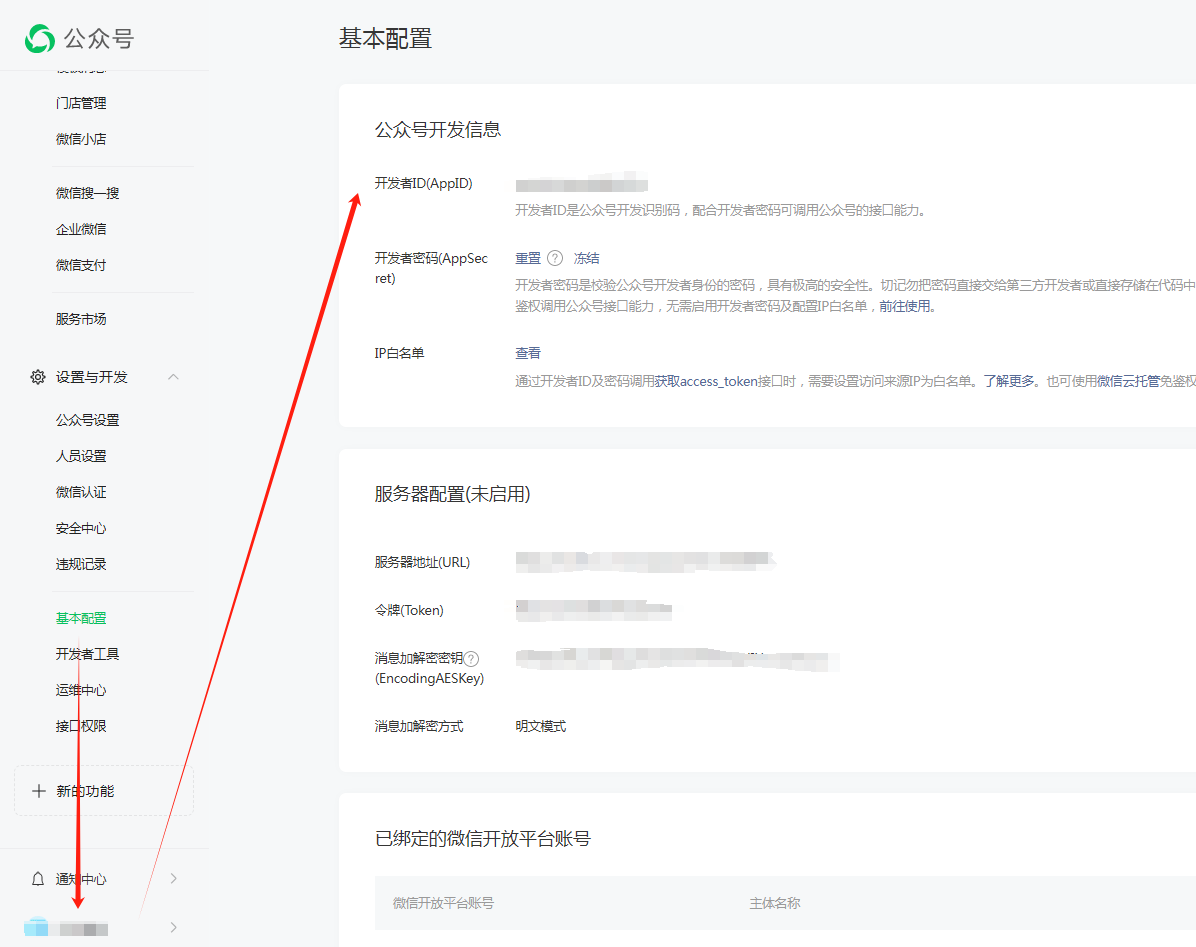Open the 微信云托管 link
Viewport: 1196px width, 947px height.
(x=1128, y=381)
